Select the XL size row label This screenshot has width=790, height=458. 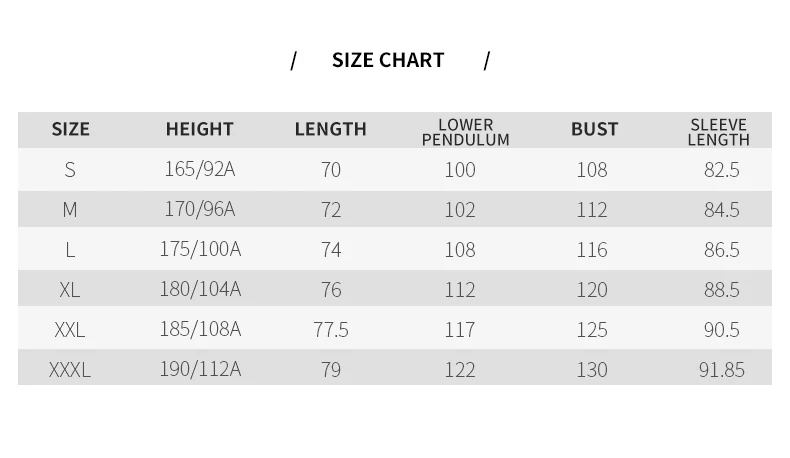click(x=70, y=290)
